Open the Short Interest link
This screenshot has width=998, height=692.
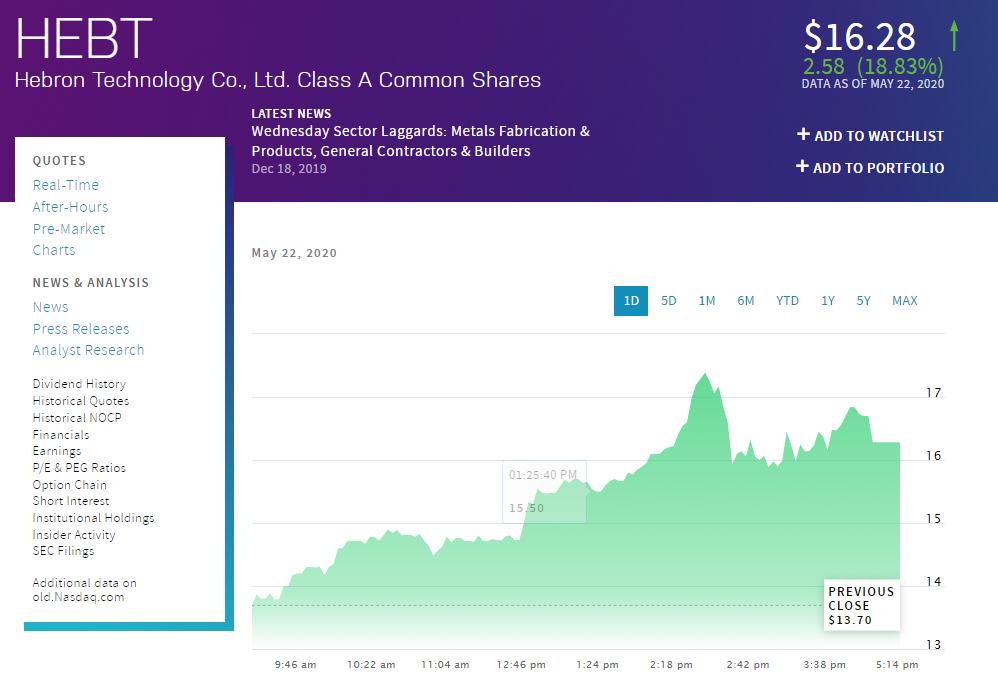[71, 502]
